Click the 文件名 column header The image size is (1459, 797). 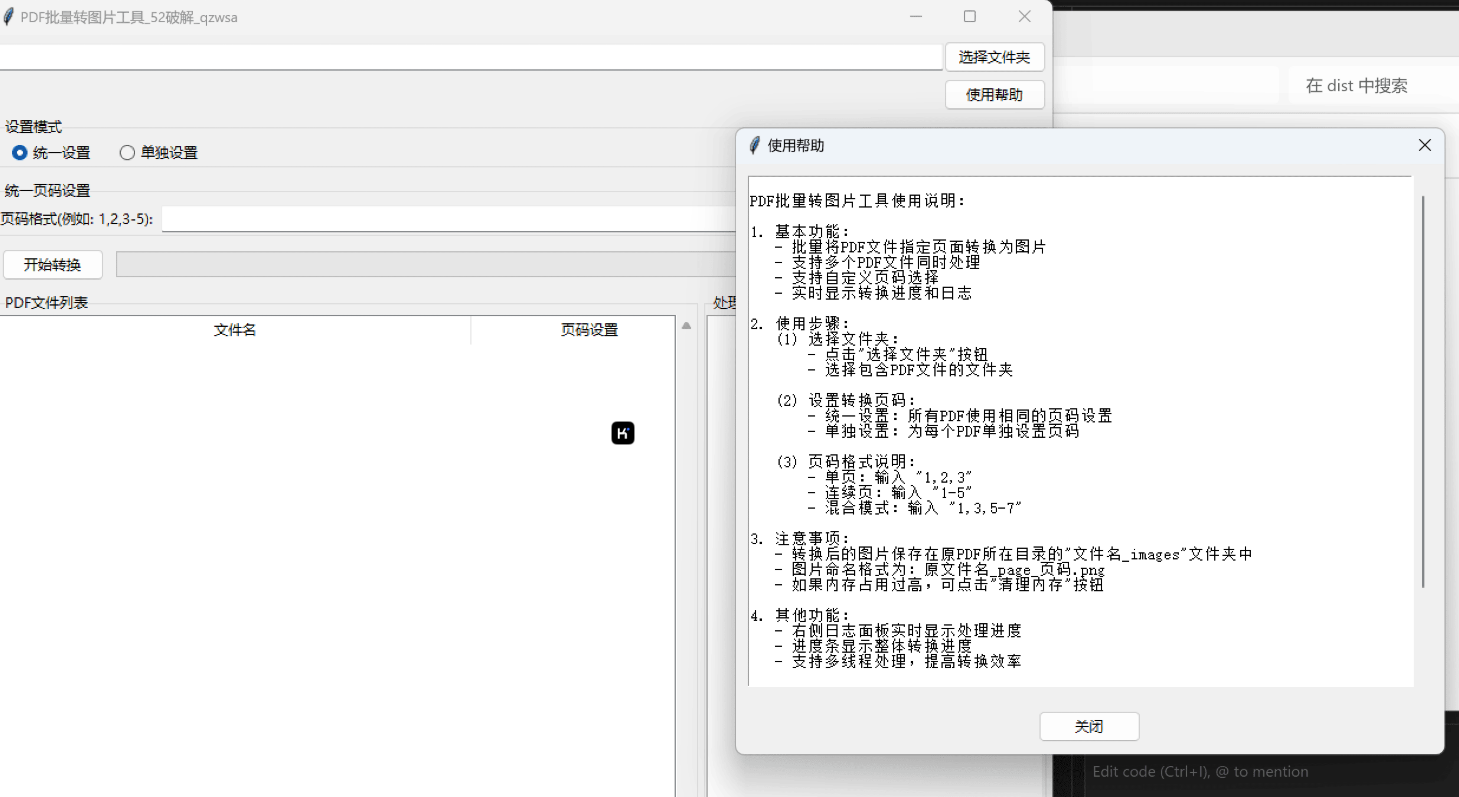tap(235, 330)
